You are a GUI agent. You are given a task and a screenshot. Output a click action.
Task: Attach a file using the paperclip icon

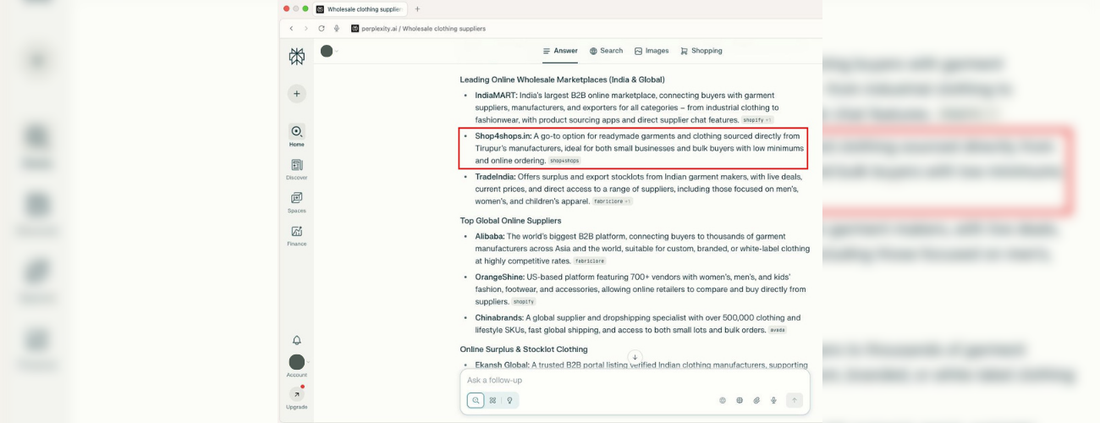tap(757, 400)
